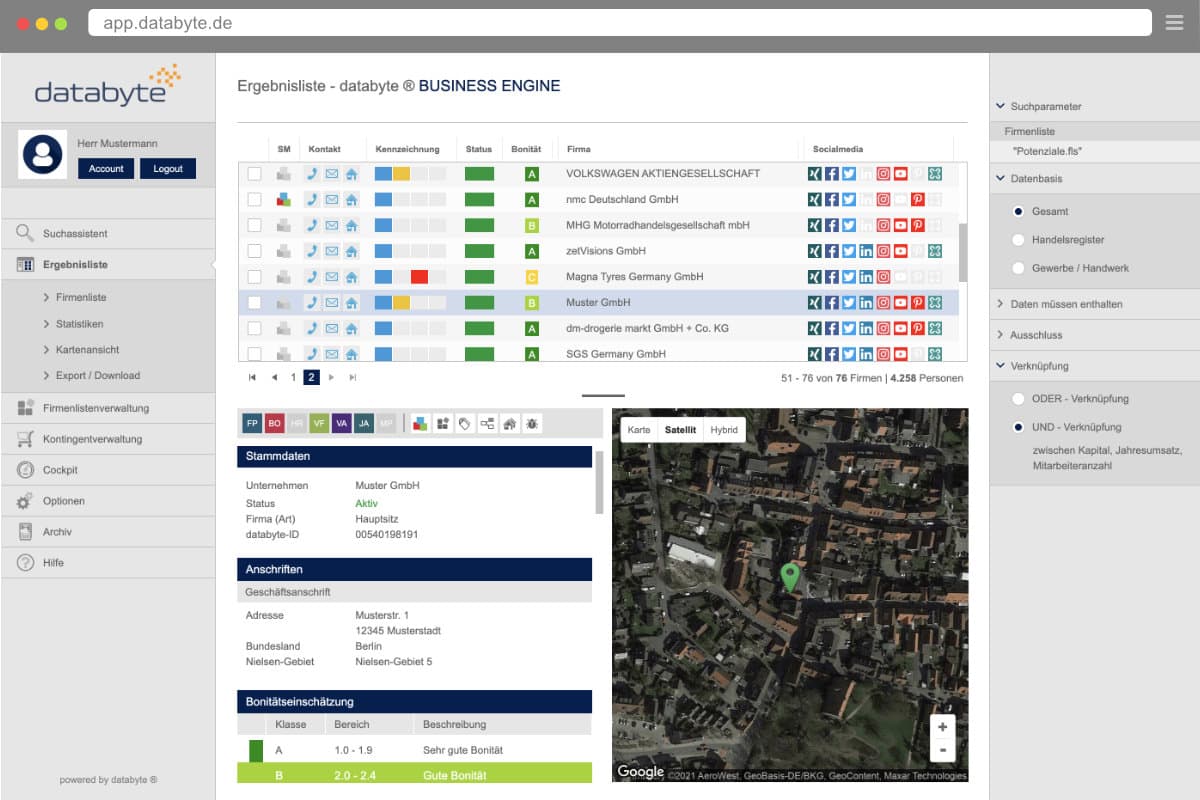Click the colored cubes icon in detail toolbar
Image resolution: width=1200 pixels, height=800 pixels.
pyautogui.click(x=420, y=423)
